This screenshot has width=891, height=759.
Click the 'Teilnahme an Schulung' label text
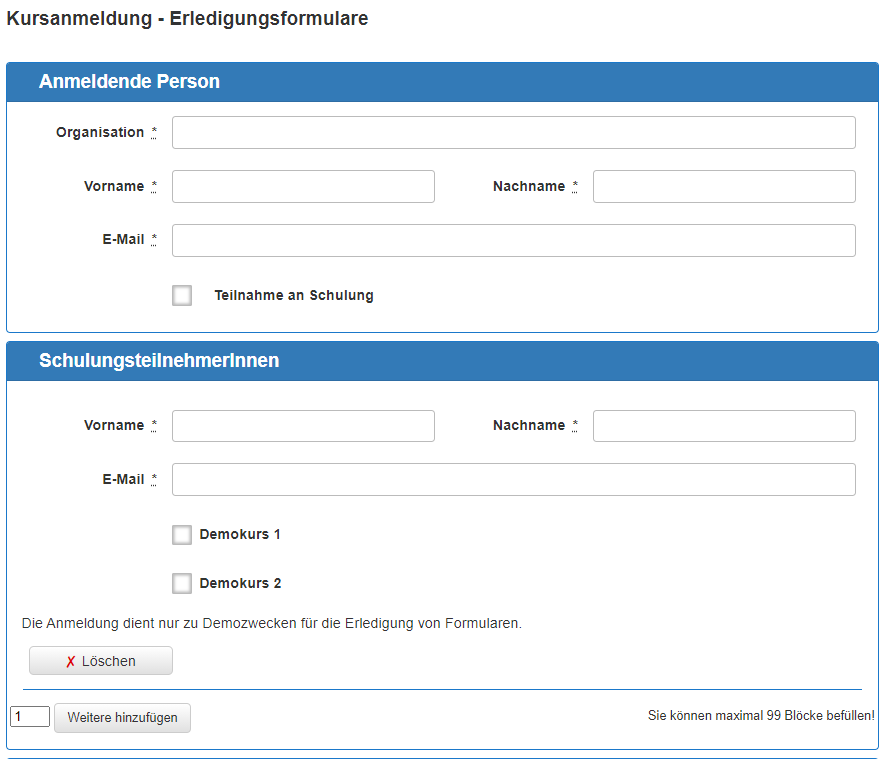[293, 296]
